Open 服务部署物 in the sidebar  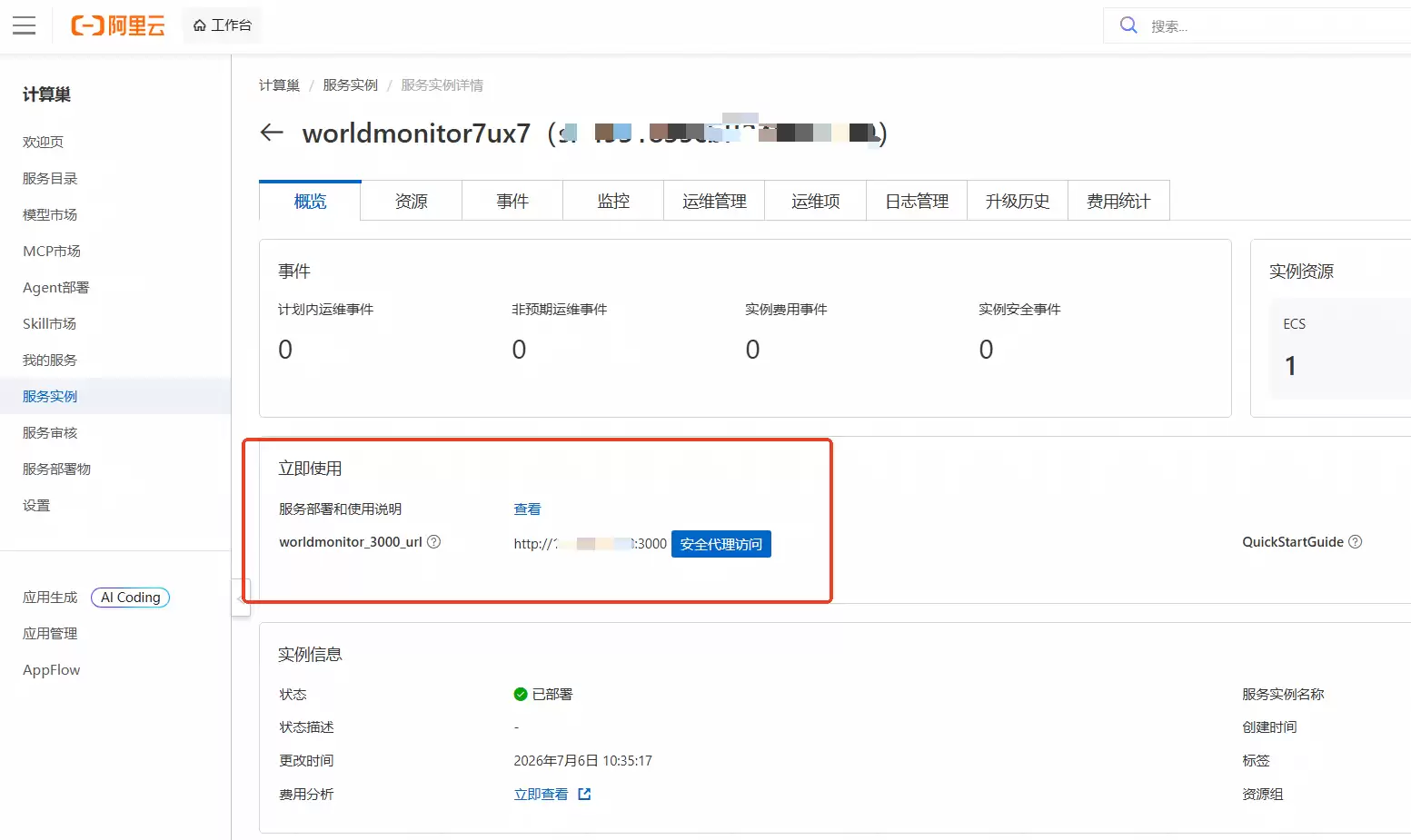[x=115, y=469]
